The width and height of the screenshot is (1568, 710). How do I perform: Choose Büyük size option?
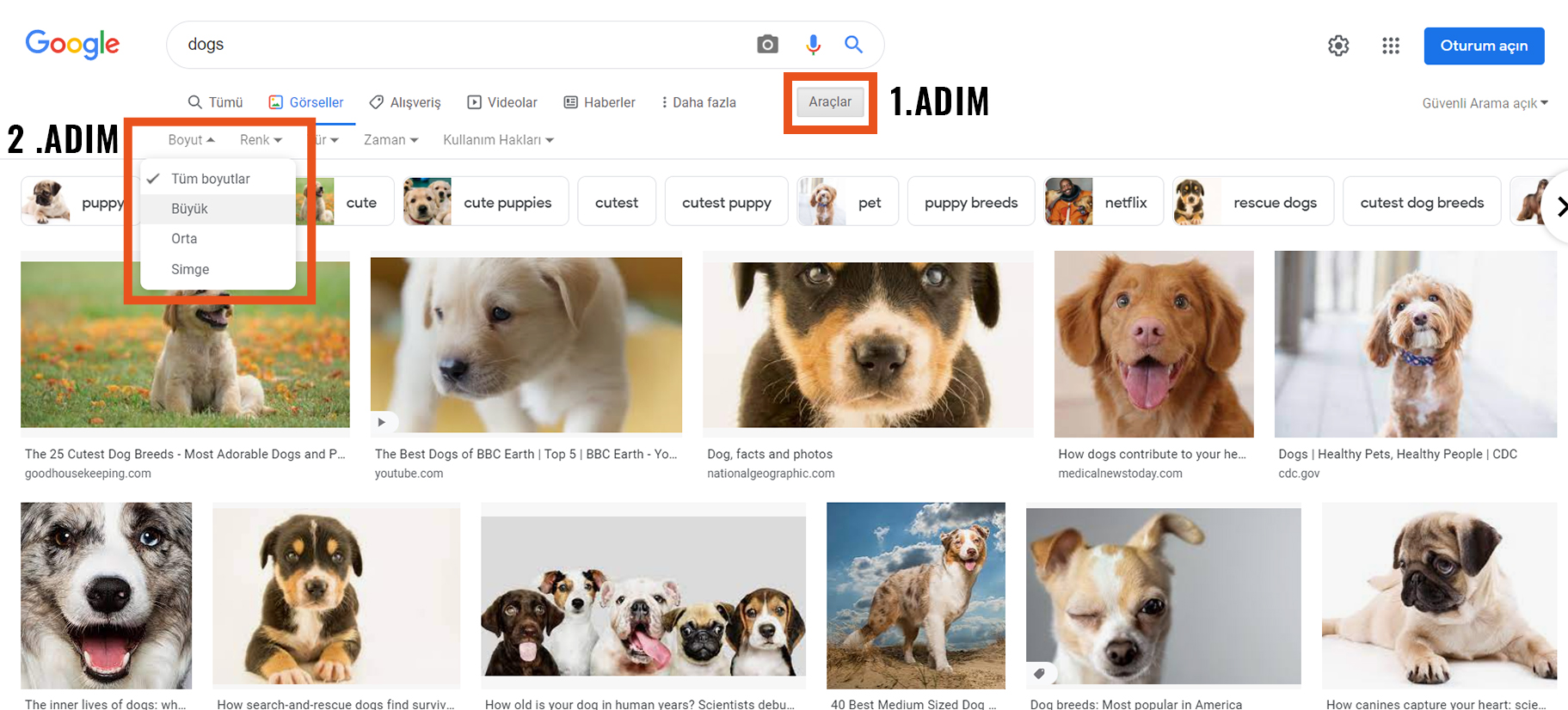[x=190, y=209]
